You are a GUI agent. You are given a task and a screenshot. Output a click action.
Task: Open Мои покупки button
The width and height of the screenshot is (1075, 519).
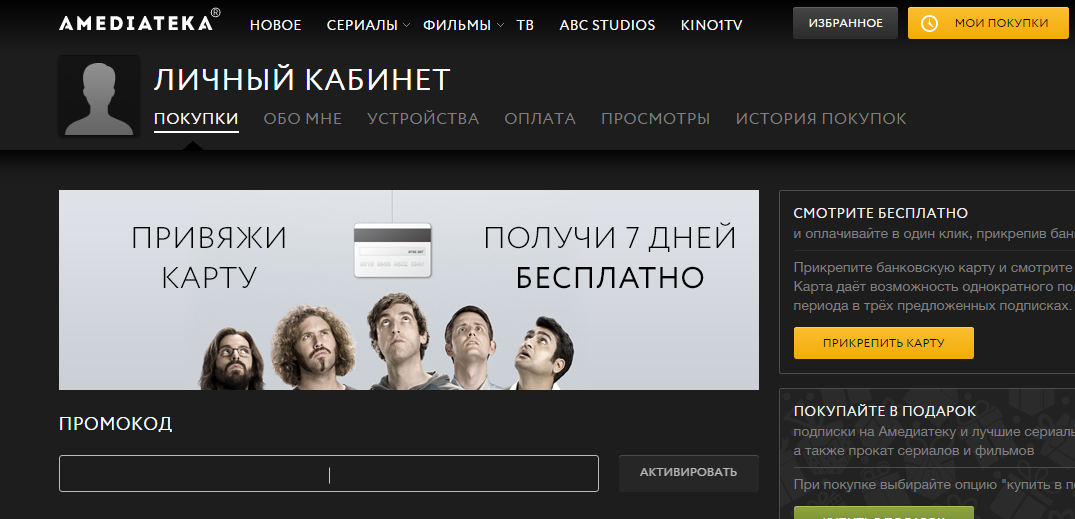(988, 23)
